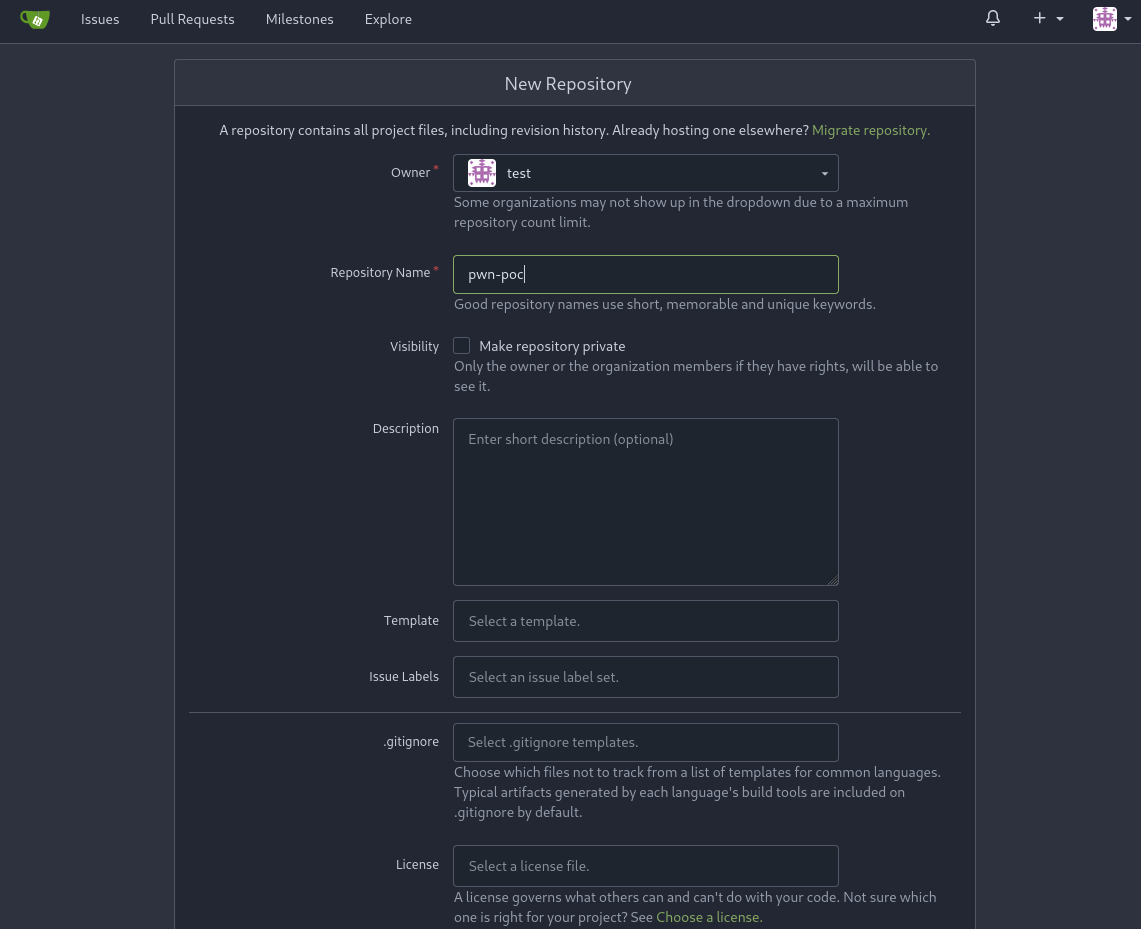This screenshot has width=1141, height=929.
Task: Follow the Choose a license link
Action: tap(709, 917)
